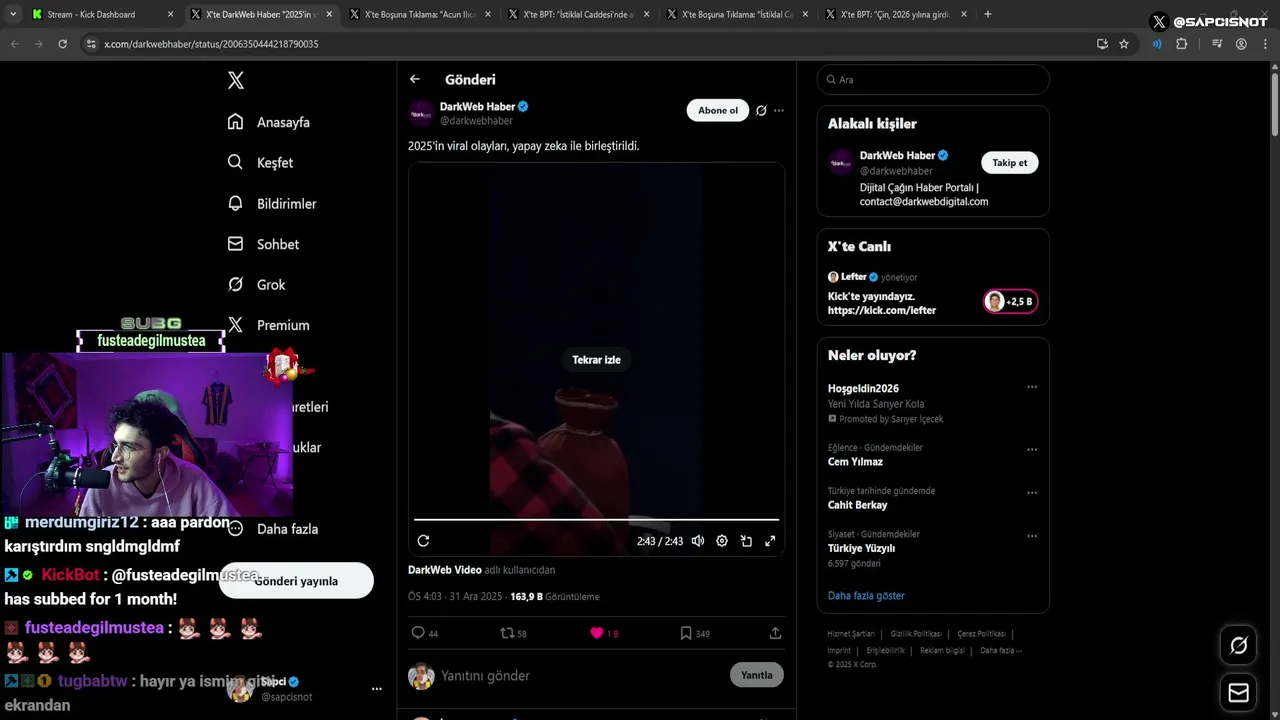1280x720 pixels.
Task: Open the browser profile icon
Action: [x=1241, y=44]
